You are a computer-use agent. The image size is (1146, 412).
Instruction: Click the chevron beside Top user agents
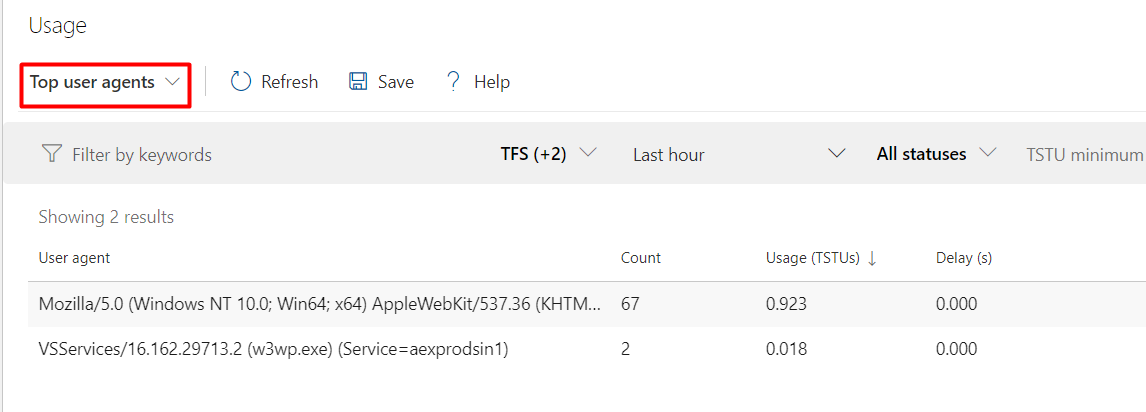tap(172, 83)
